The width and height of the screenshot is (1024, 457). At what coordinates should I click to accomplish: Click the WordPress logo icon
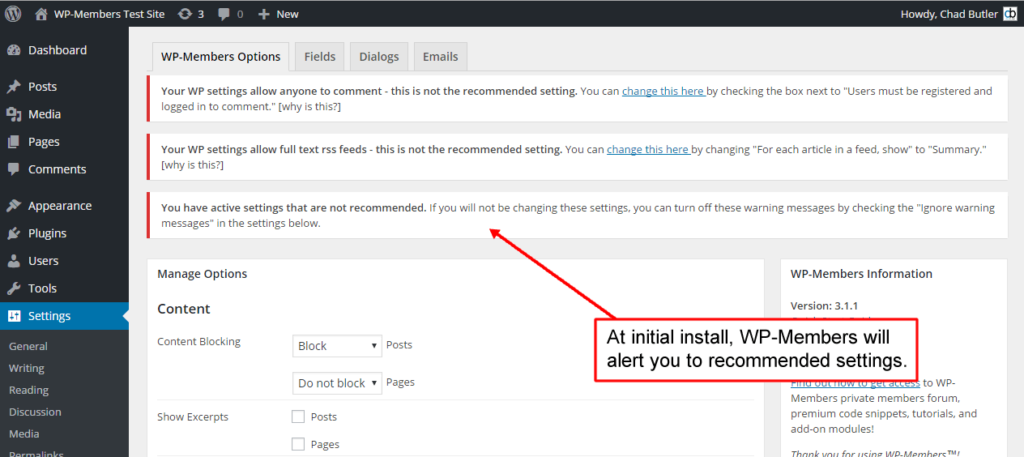point(13,14)
